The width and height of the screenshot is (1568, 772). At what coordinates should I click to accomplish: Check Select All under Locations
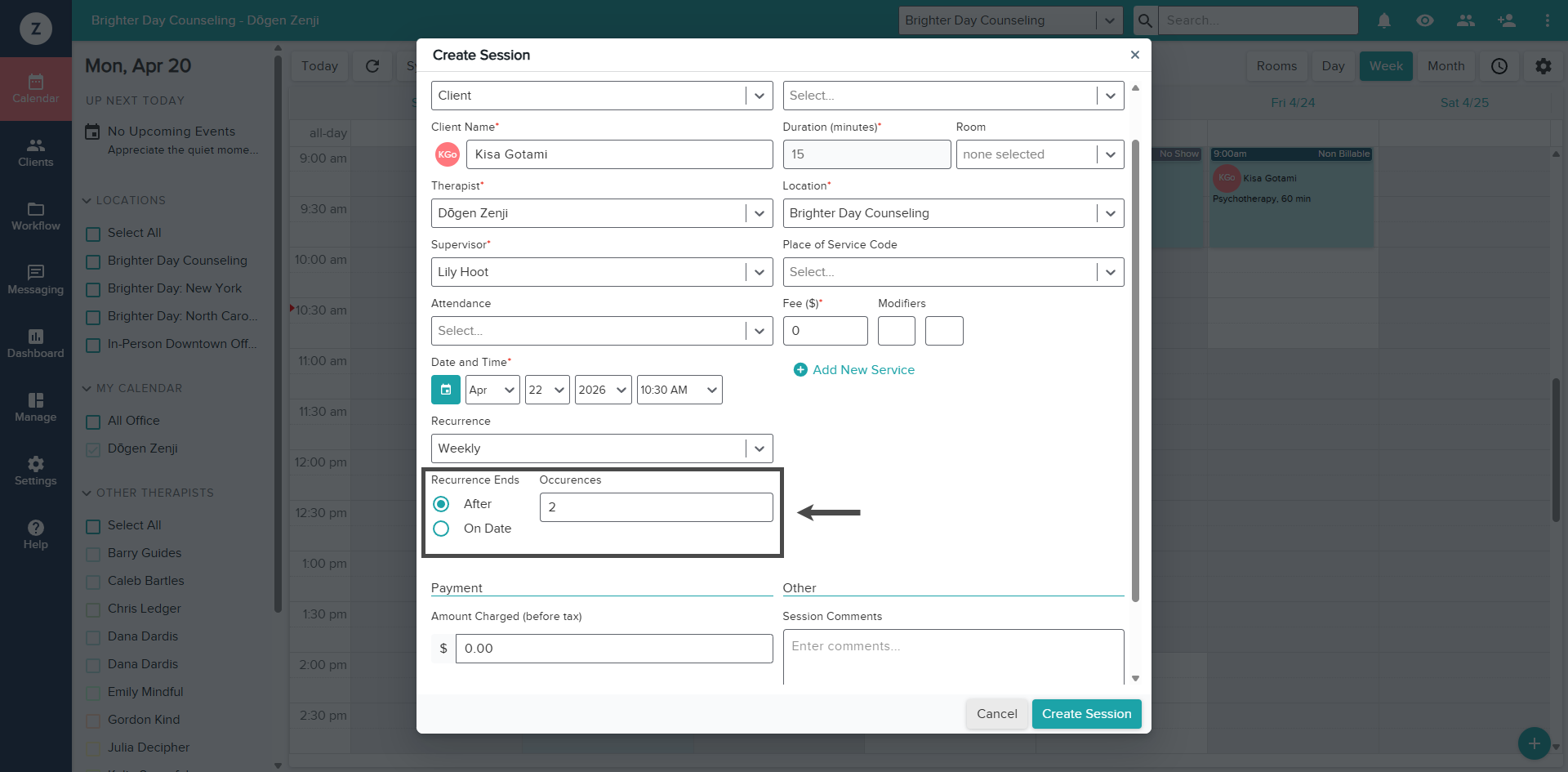click(x=93, y=234)
